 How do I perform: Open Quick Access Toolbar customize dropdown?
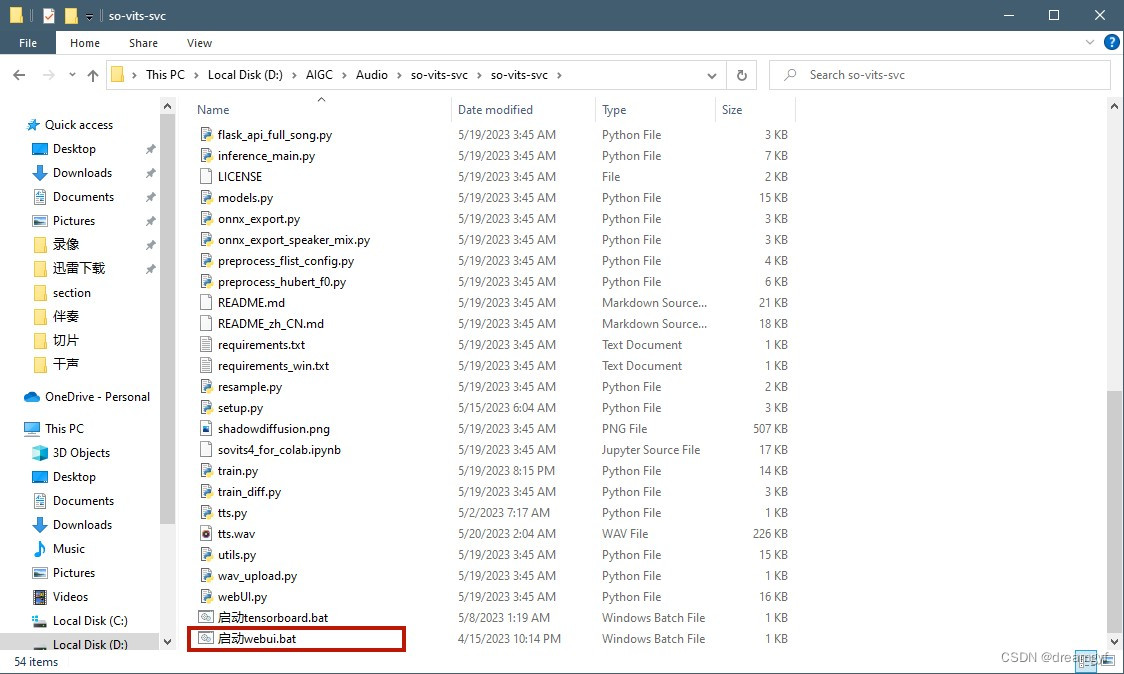point(89,16)
